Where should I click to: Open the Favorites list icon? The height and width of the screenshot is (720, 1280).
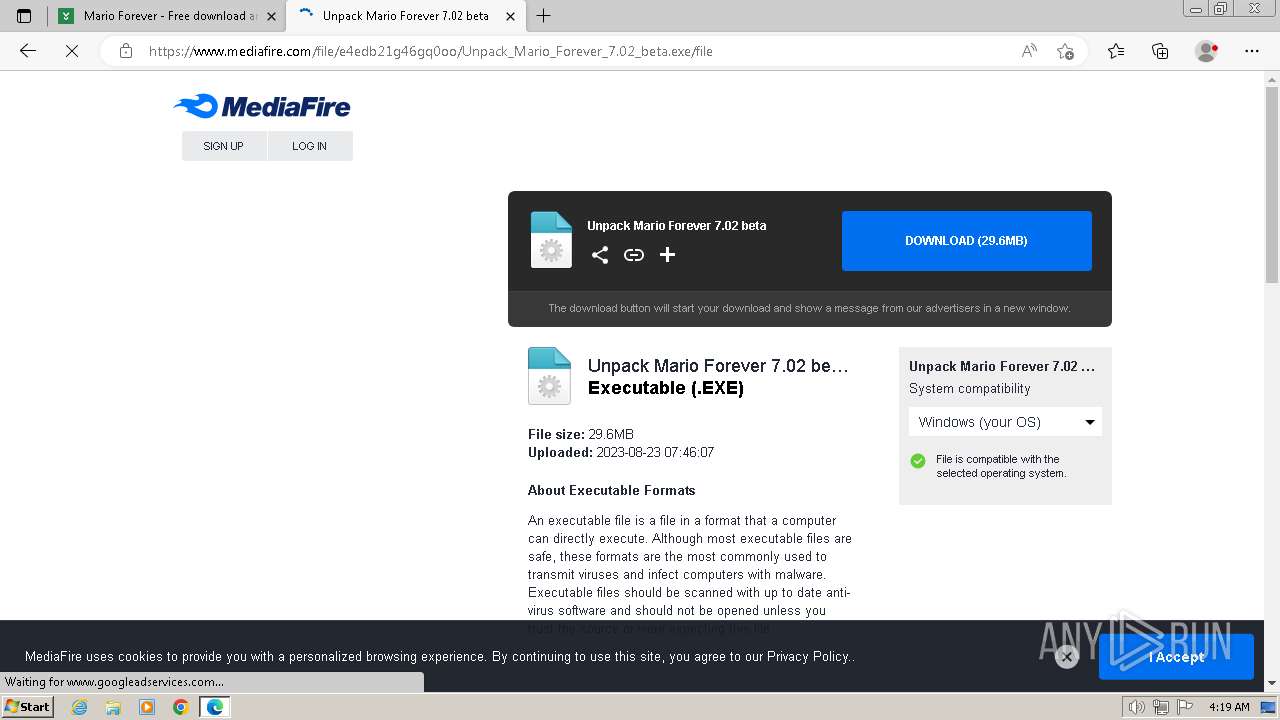click(1116, 51)
